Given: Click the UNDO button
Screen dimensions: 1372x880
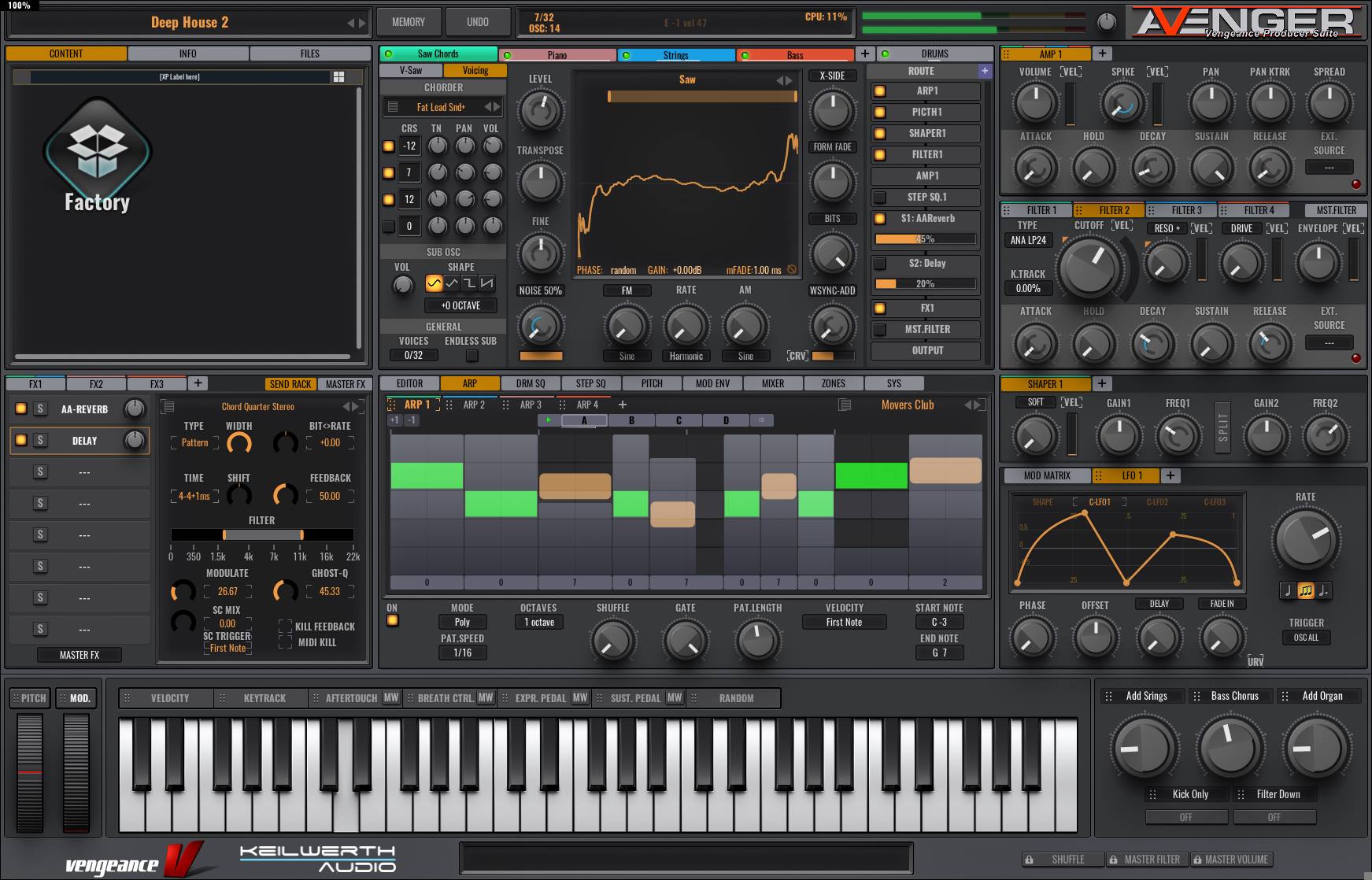Looking at the screenshot, I should point(477,22).
